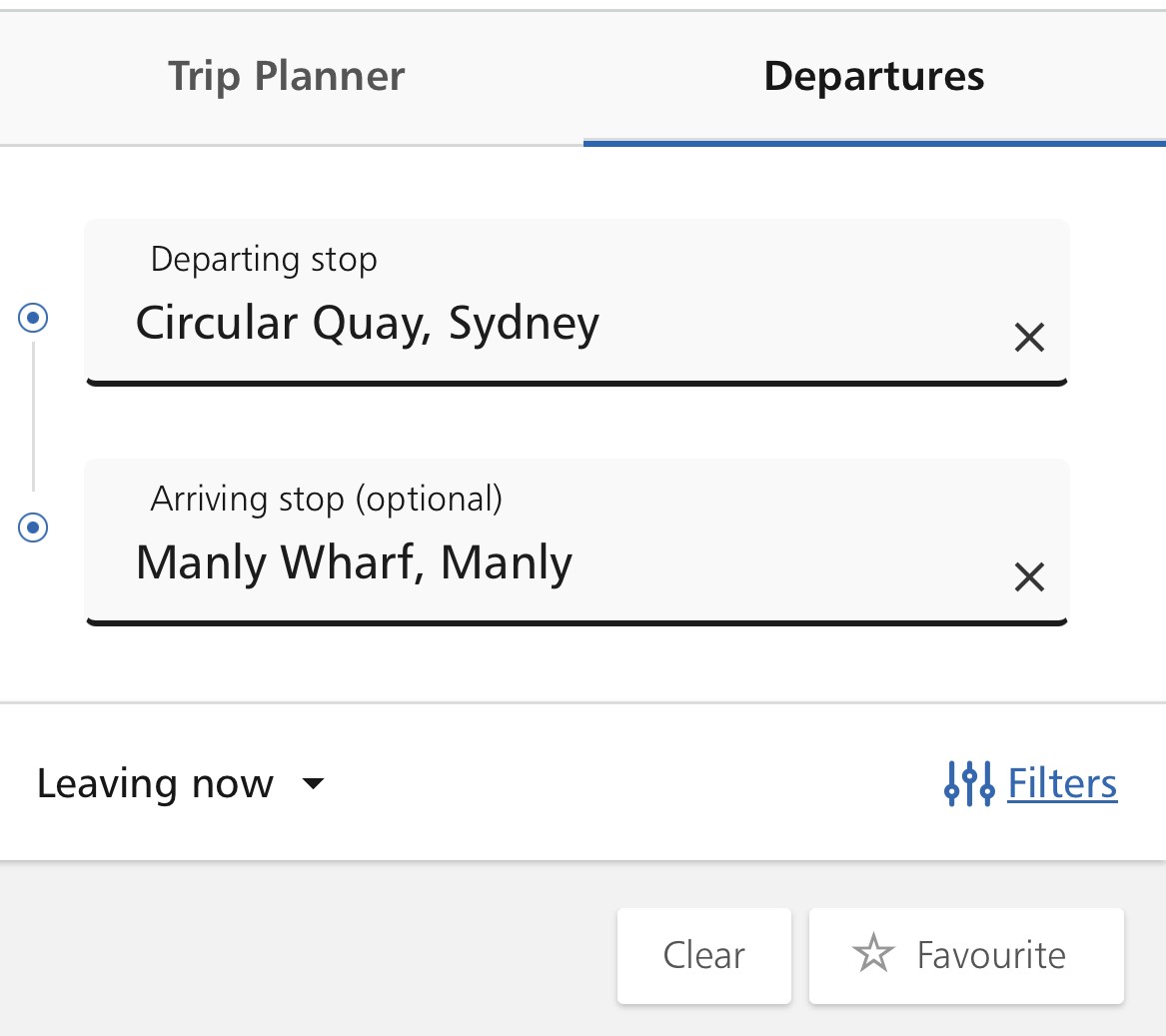Click the Filters sliders icon
The width and height of the screenshot is (1166, 1036).
coord(969,784)
